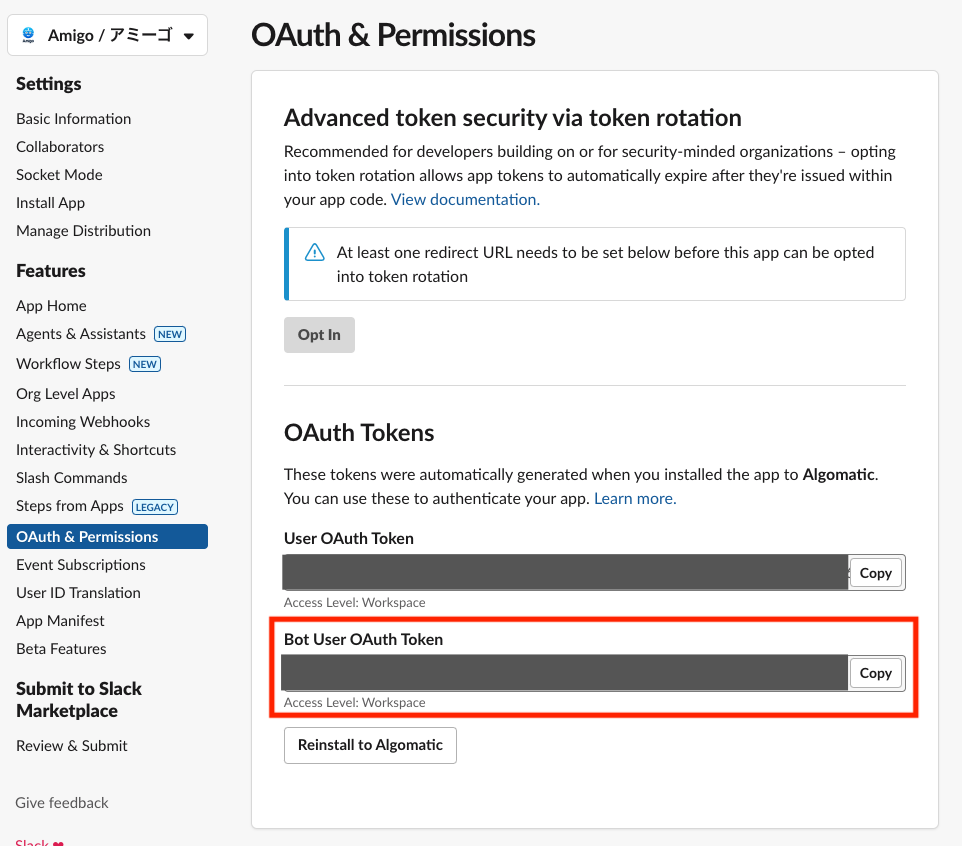Click the NEW badge beside Workflow Steps
The width and height of the screenshot is (962, 846).
pos(145,364)
